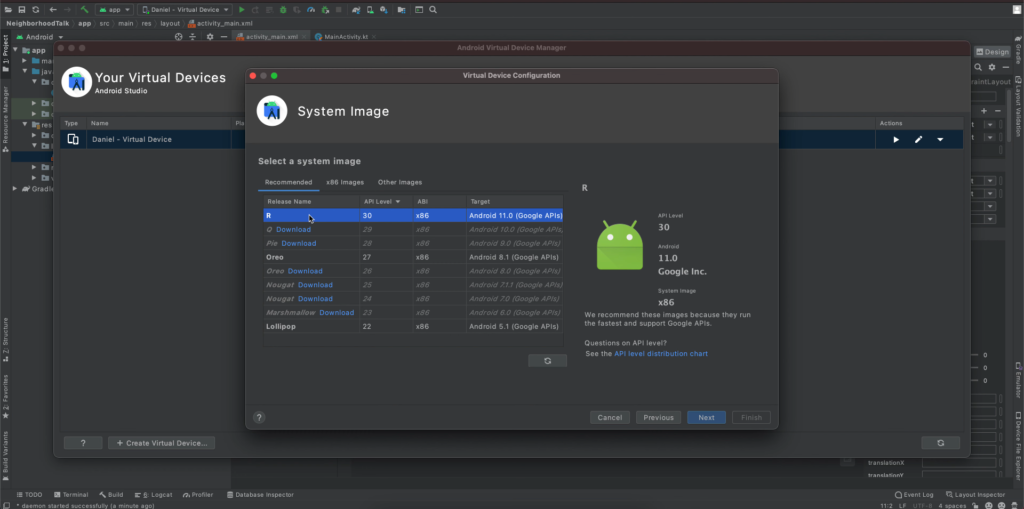Screen dimensions: 1024x509
Task: Edit Daniel - Virtual Device pencil icon
Action: pyautogui.click(x=918, y=139)
